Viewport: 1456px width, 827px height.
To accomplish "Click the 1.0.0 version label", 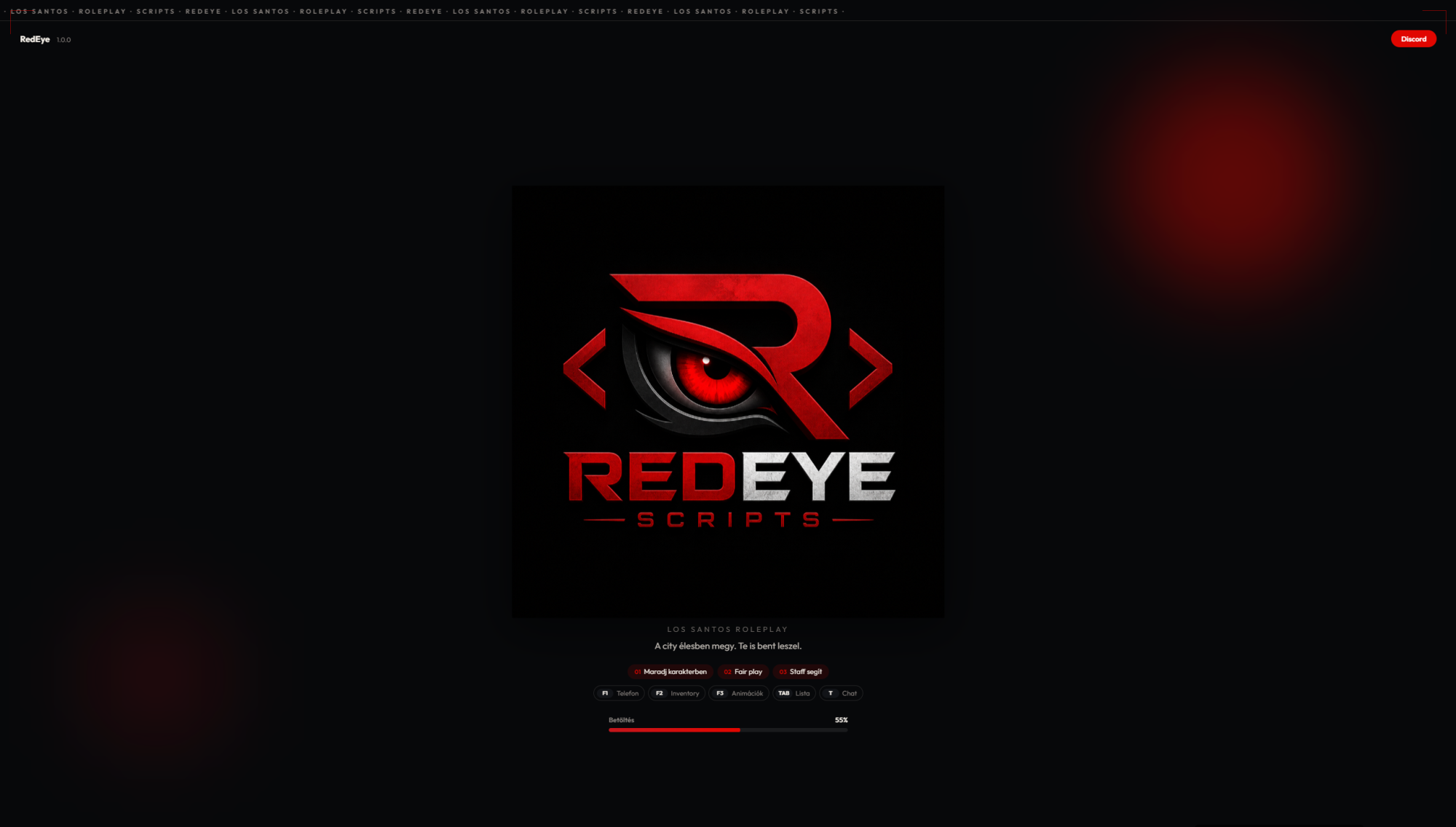I will tap(64, 40).
